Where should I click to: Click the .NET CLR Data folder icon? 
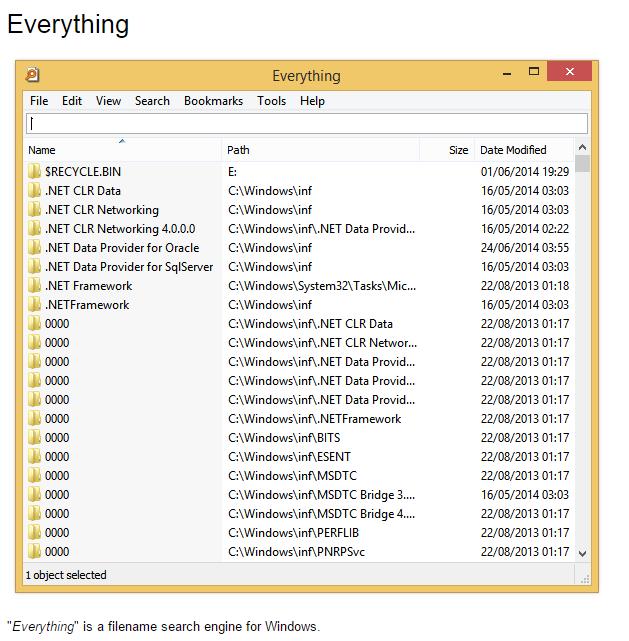(34, 191)
